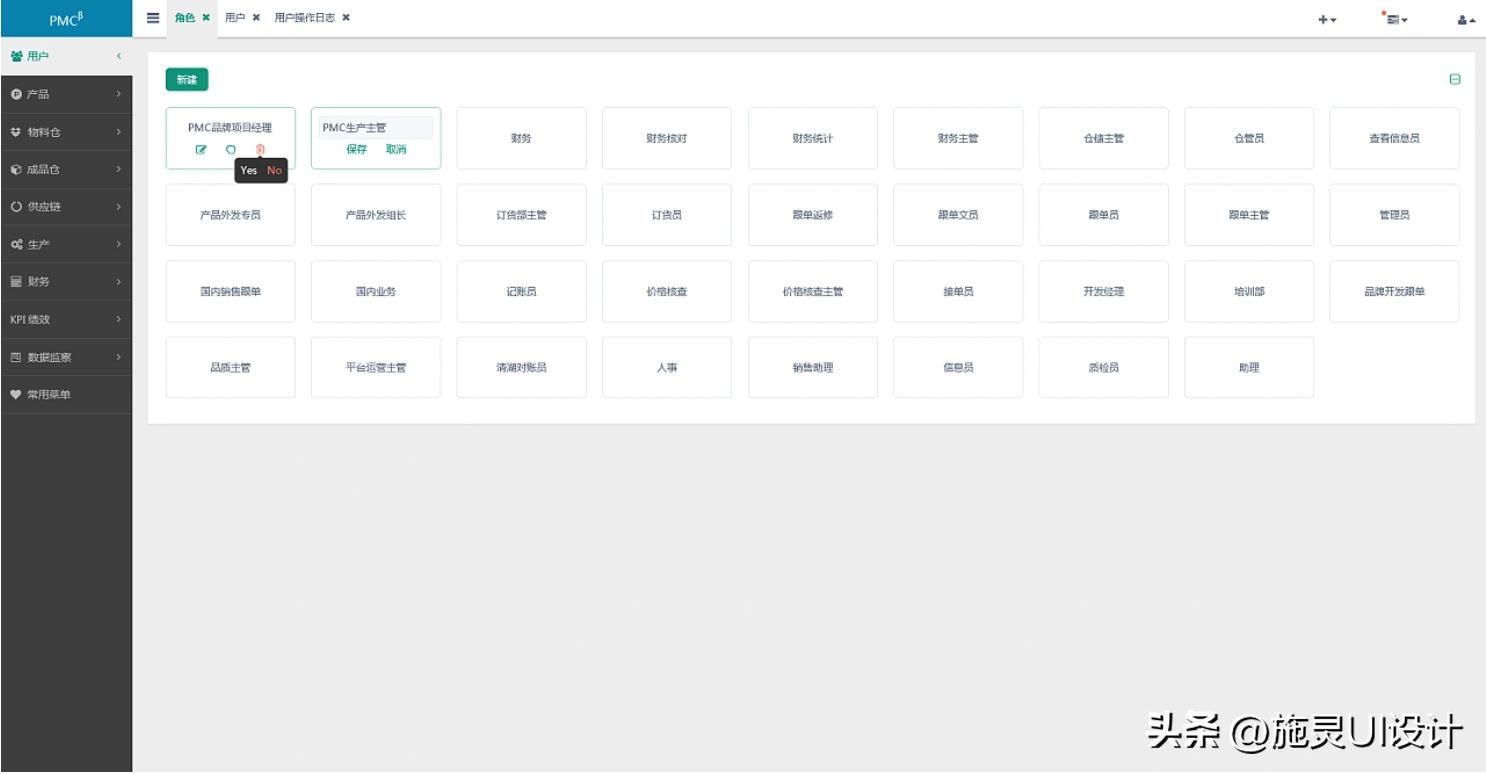
Task: Select the 清湖对账员 role card
Action: click(x=522, y=368)
